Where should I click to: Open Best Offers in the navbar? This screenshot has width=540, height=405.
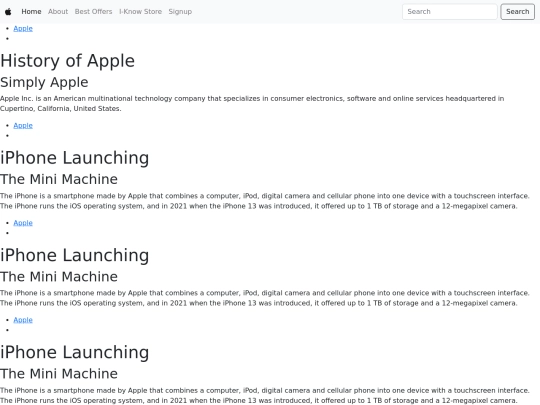click(93, 12)
